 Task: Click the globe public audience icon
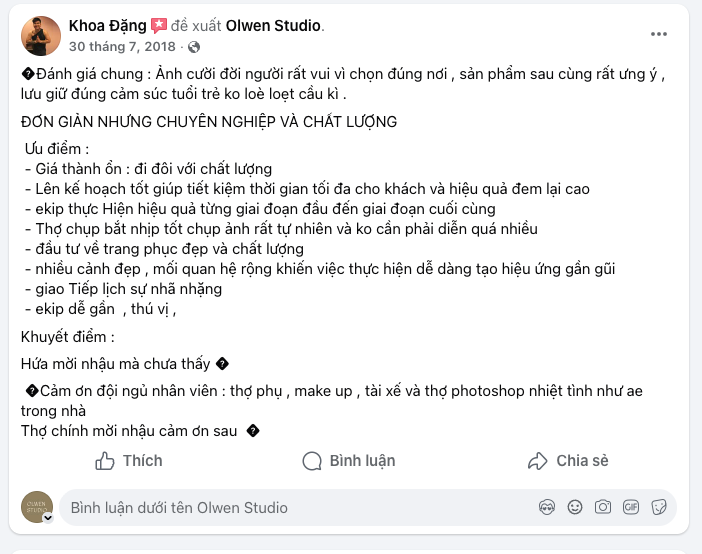[193, 47]
